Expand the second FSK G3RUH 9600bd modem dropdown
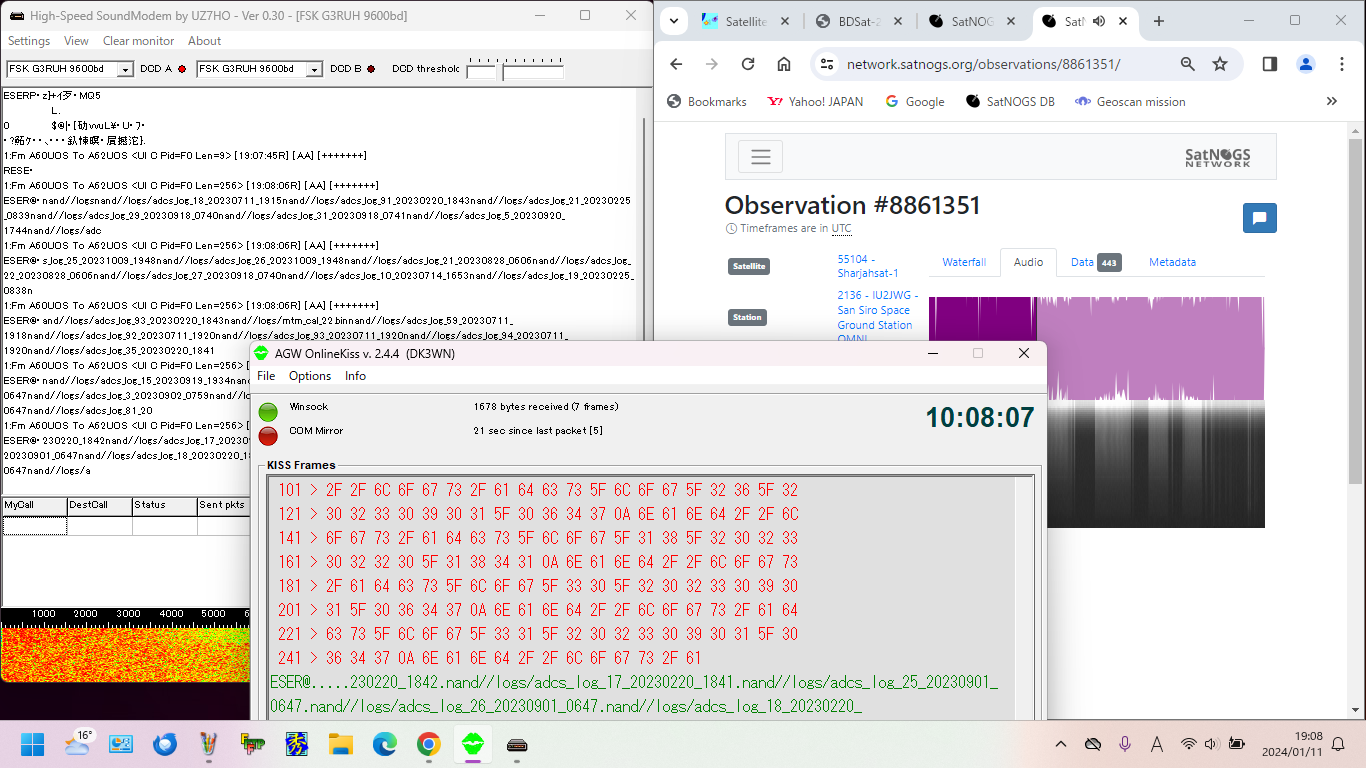Viewport: 1366px width, 768px height. click(314, 69)
